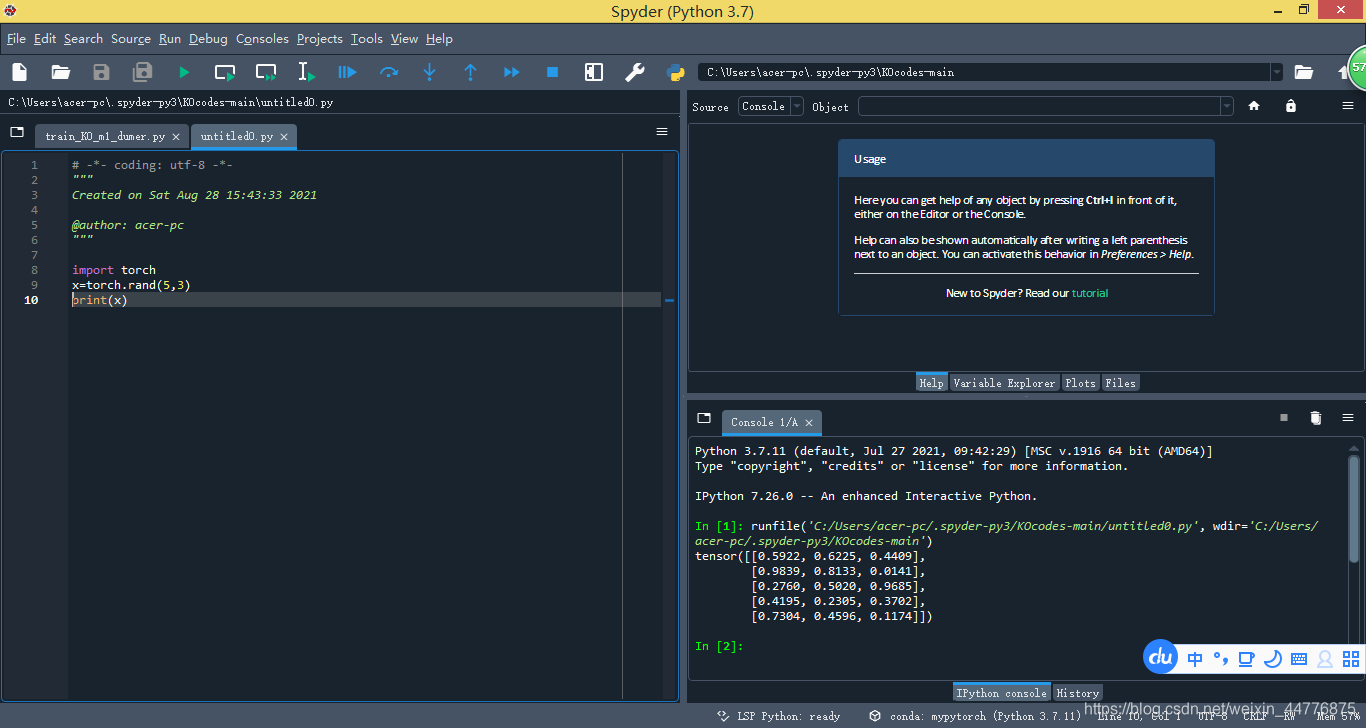Open the Spyder tutorial link
The image size is (1366, 728).
tap(1089, 293)
